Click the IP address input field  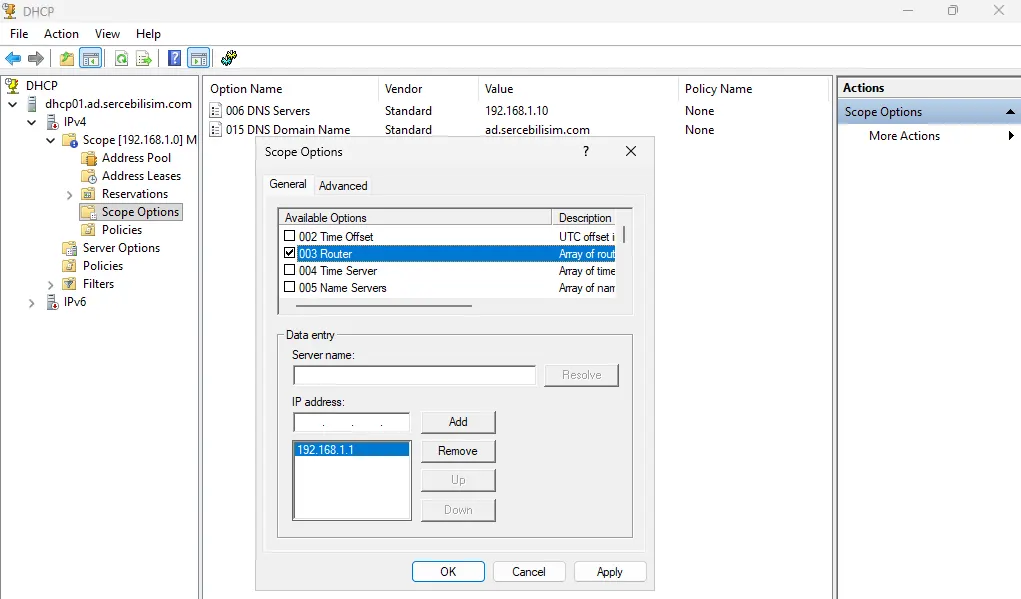[352, 423]
